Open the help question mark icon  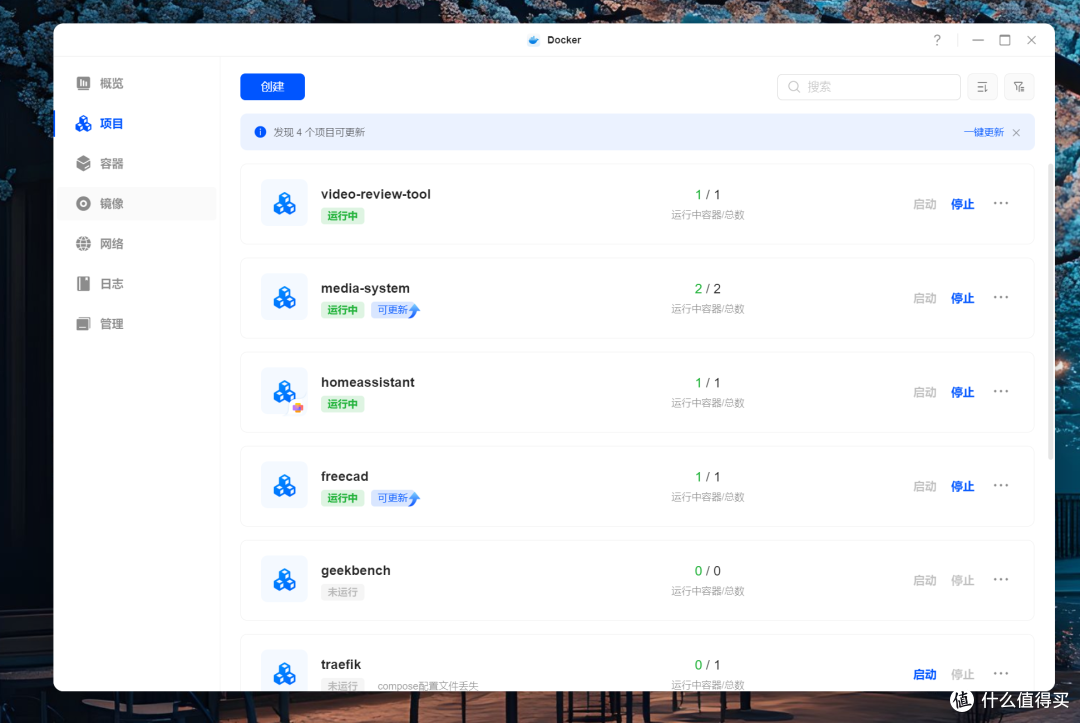937,40
